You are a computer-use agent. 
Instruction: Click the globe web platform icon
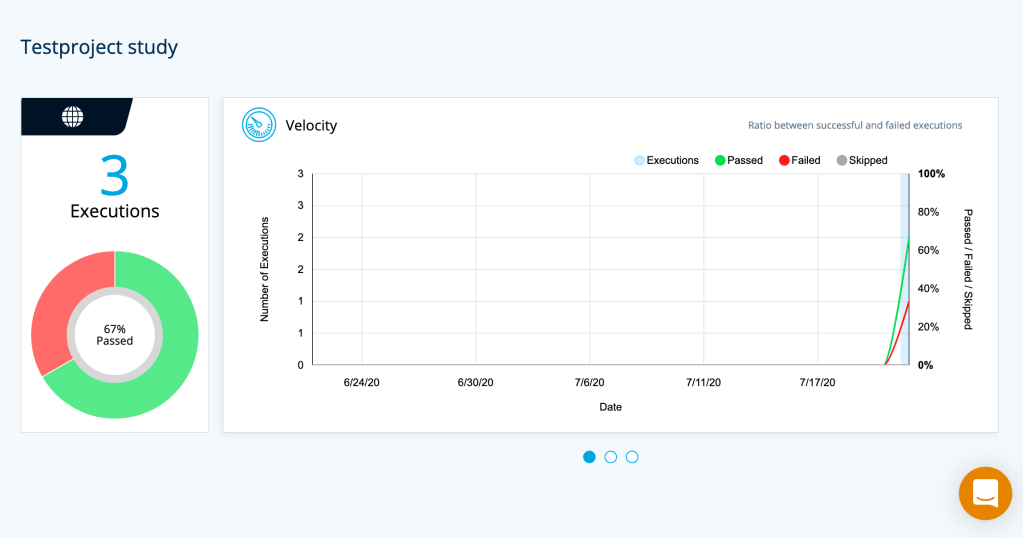tap(72, 117)
